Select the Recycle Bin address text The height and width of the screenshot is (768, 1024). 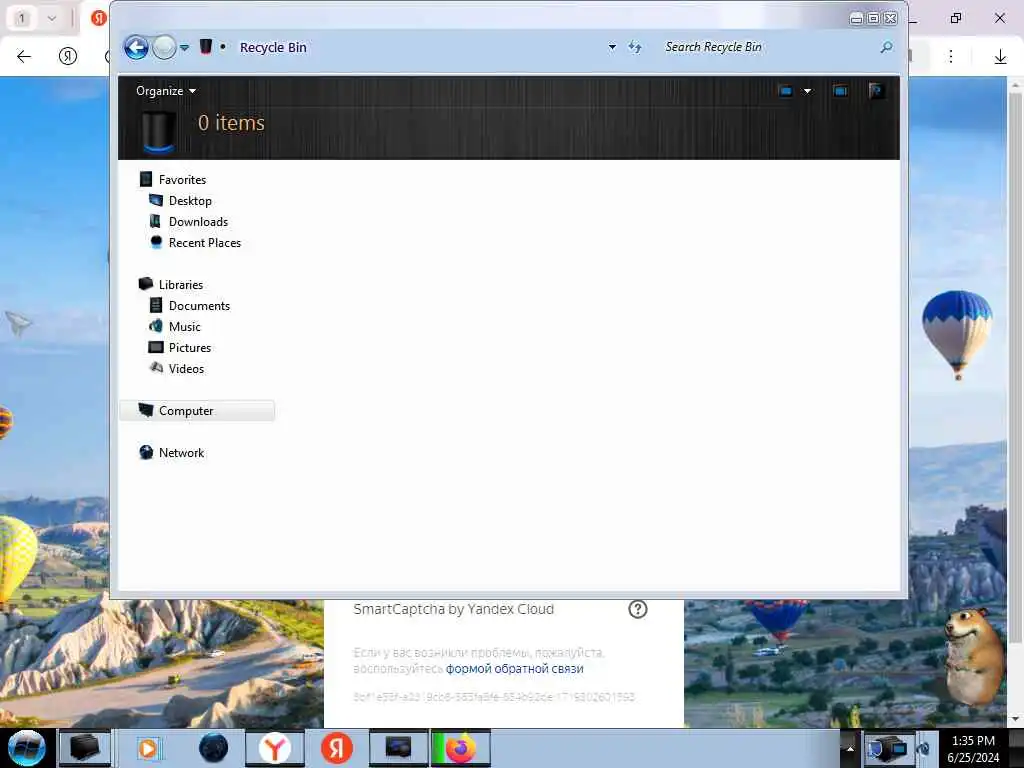273,47
